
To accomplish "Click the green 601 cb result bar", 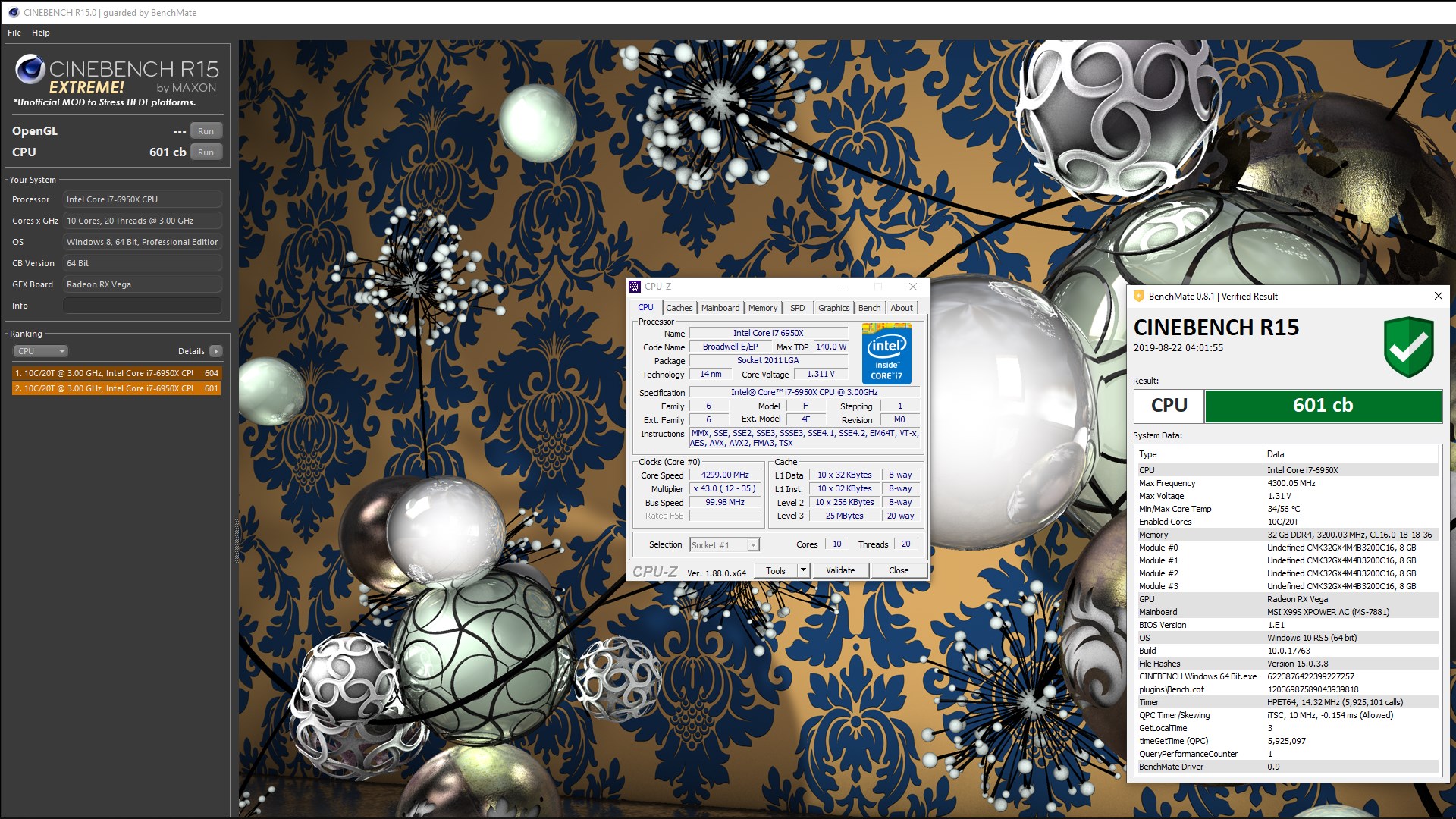I will coord(1323,406).
